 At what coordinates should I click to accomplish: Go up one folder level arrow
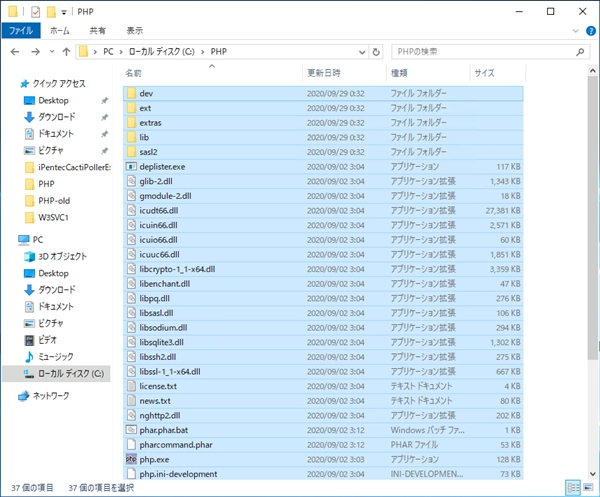pos(66,52)
